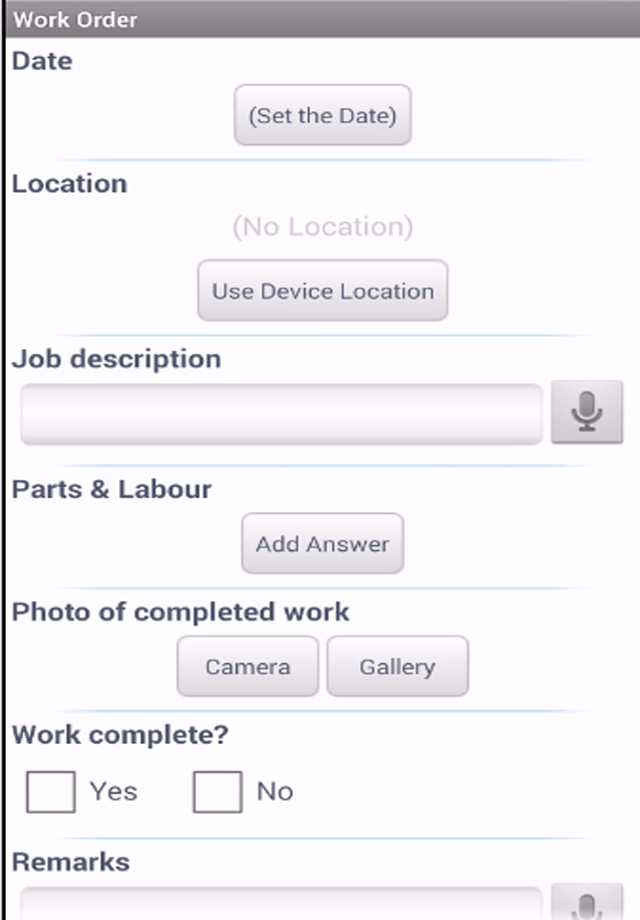Open Camera for completed work photo
The width and height of the screenshot is (640, 920).
coord(248,667)
